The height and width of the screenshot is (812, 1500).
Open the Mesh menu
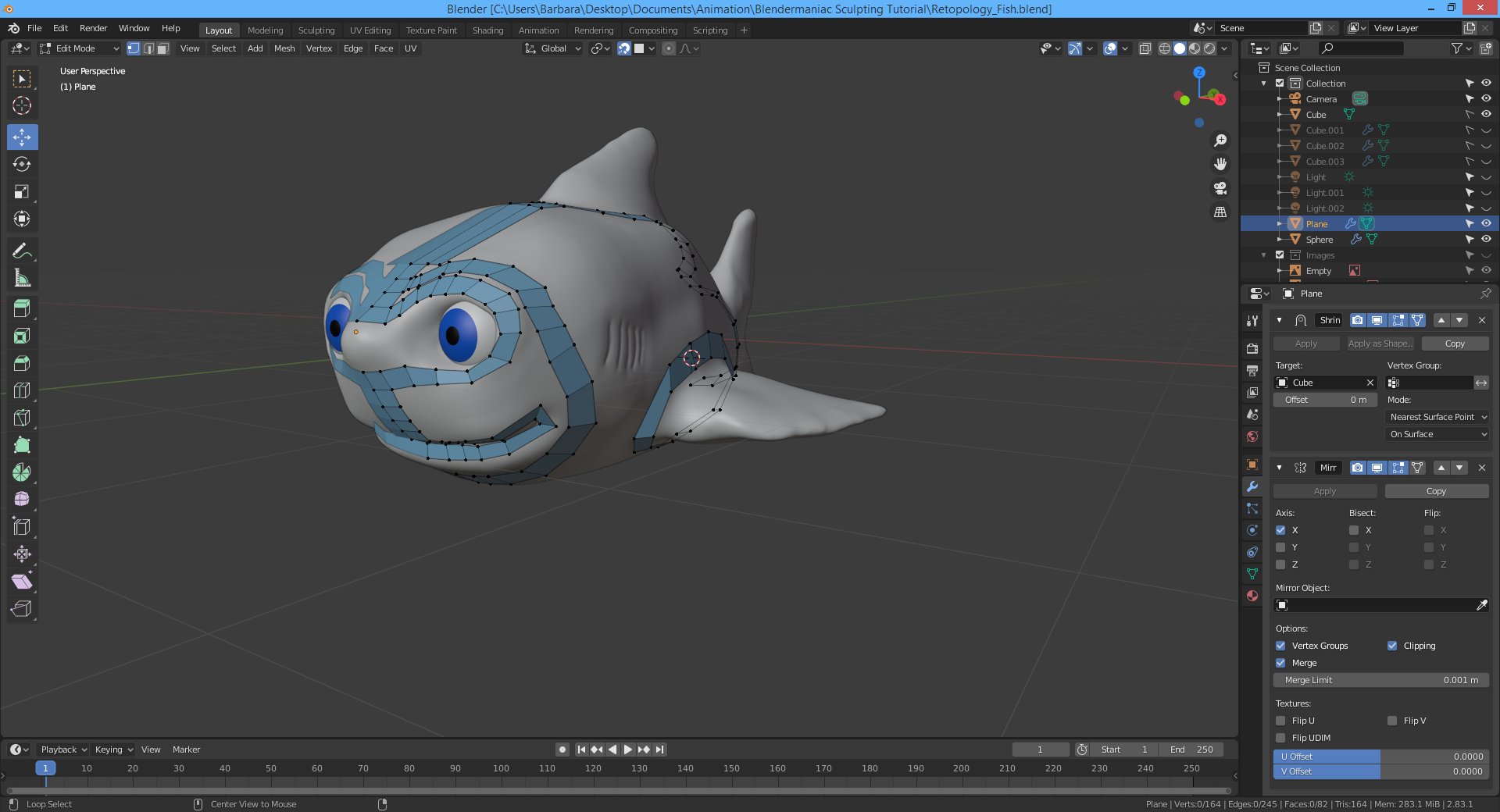[x=284, y=48]
